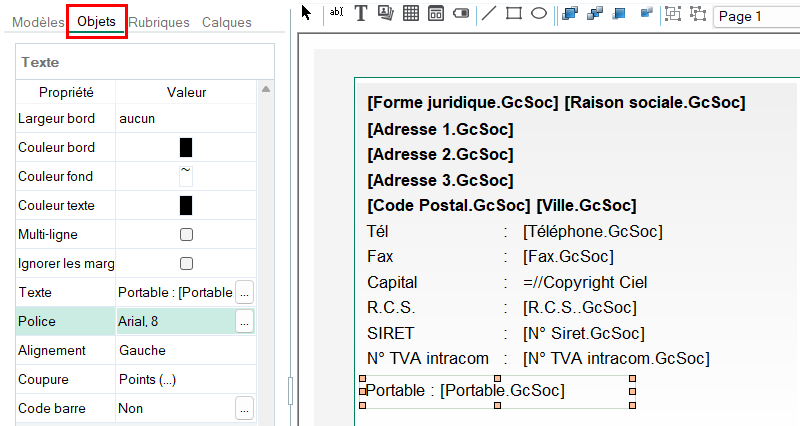Click the send to back icon
The image size is (800, 426).
[619, 13]
